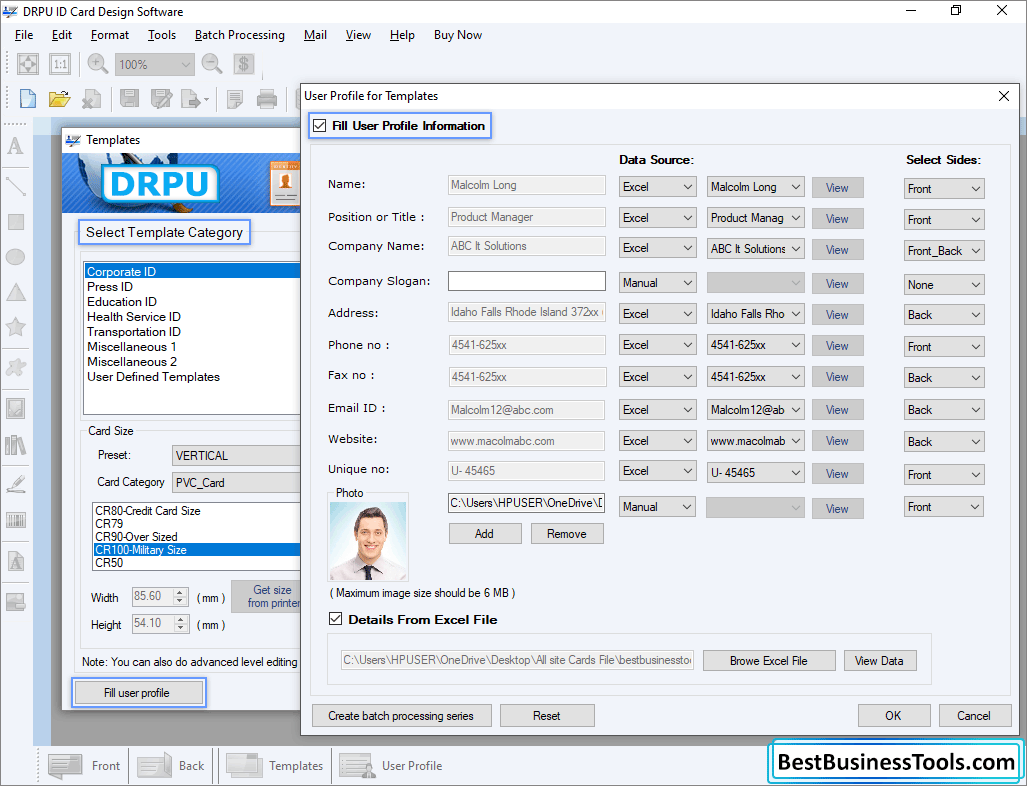Open the Malcolm Long Excel column dropdown
Image resolution: width=1027 pixels, height=786 pixels.
pyautogui.click(x=755, y=187)
